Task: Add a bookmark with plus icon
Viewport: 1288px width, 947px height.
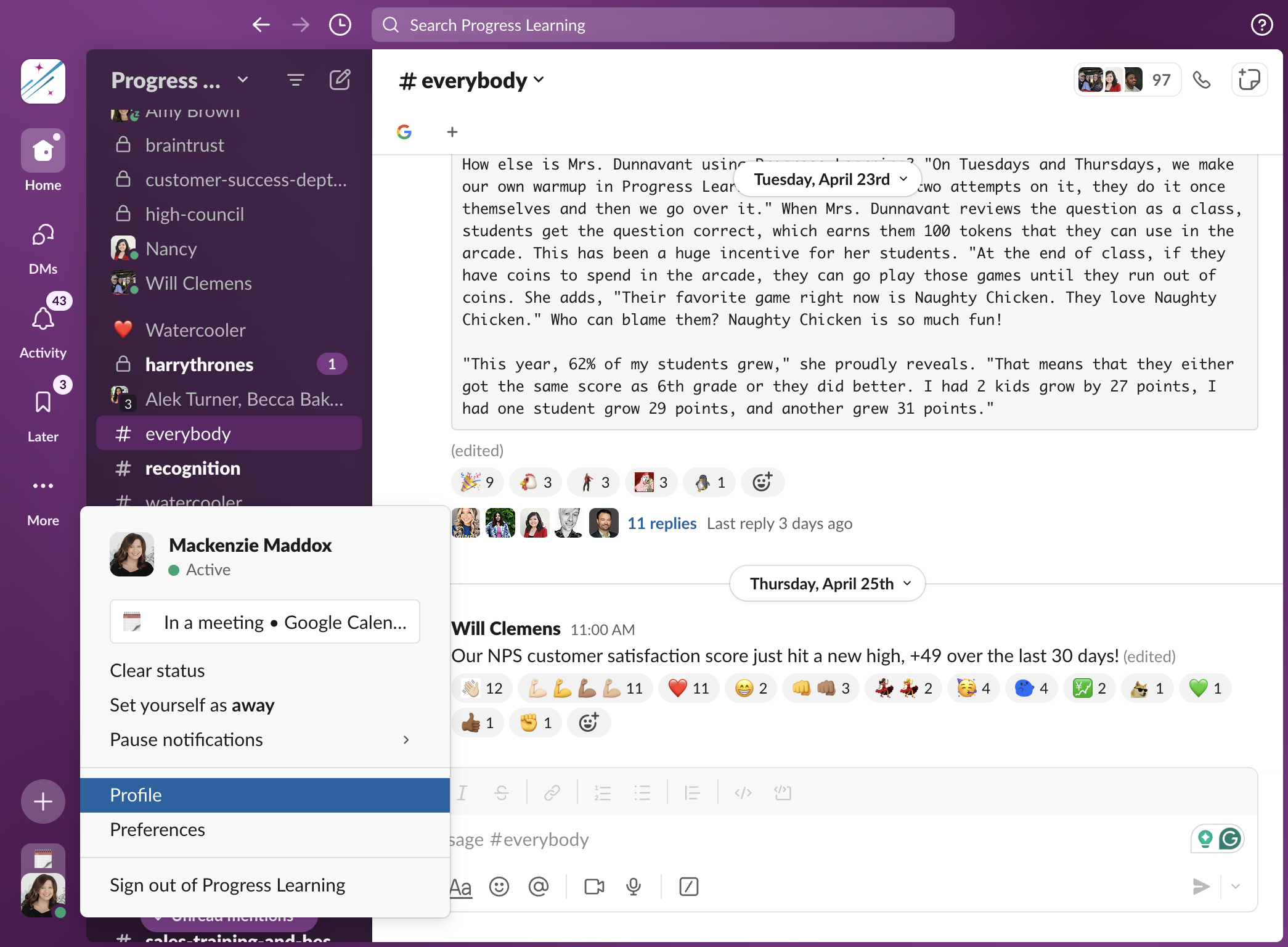Action: click(x=452, y=131)
